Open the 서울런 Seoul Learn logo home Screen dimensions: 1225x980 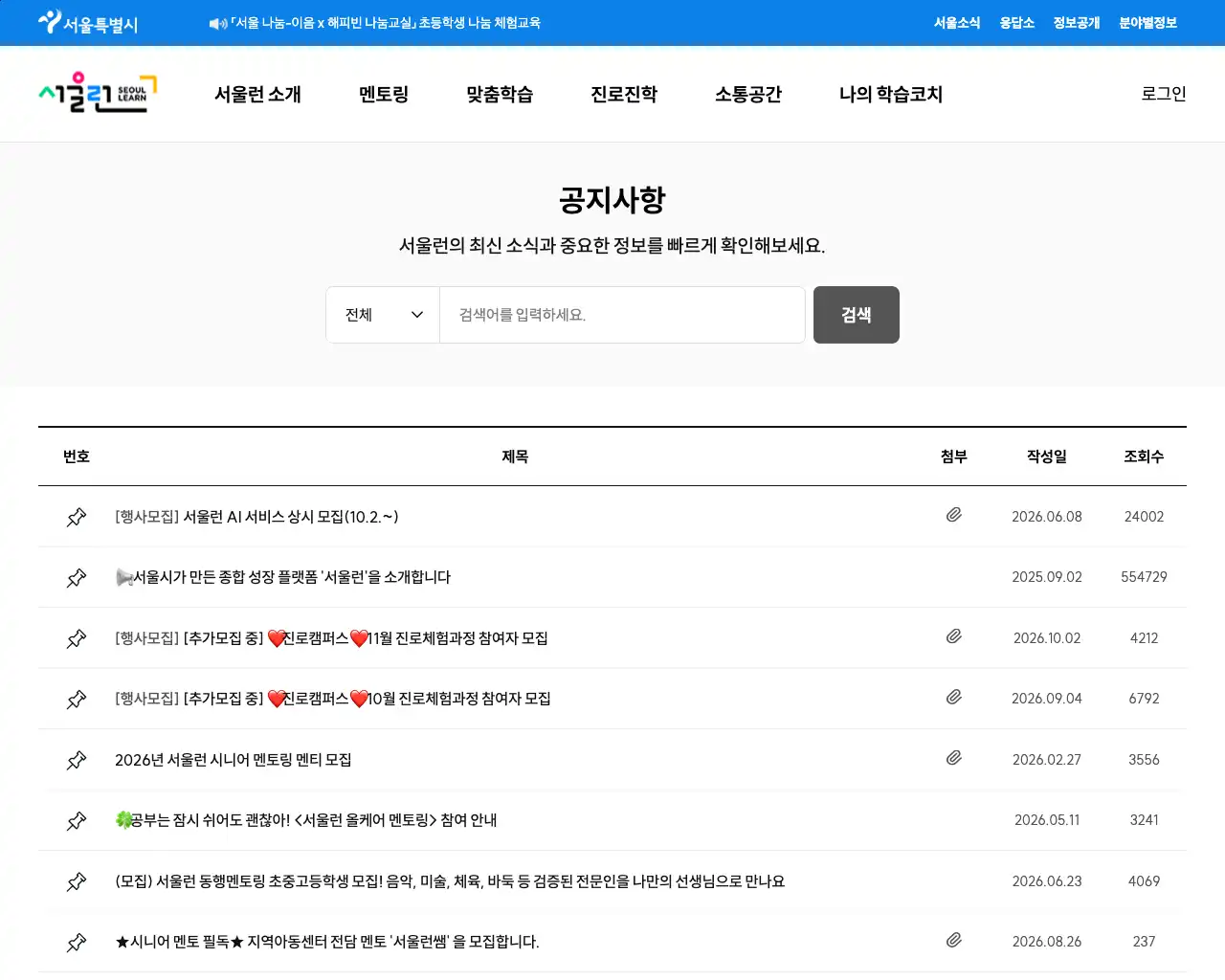98,94
